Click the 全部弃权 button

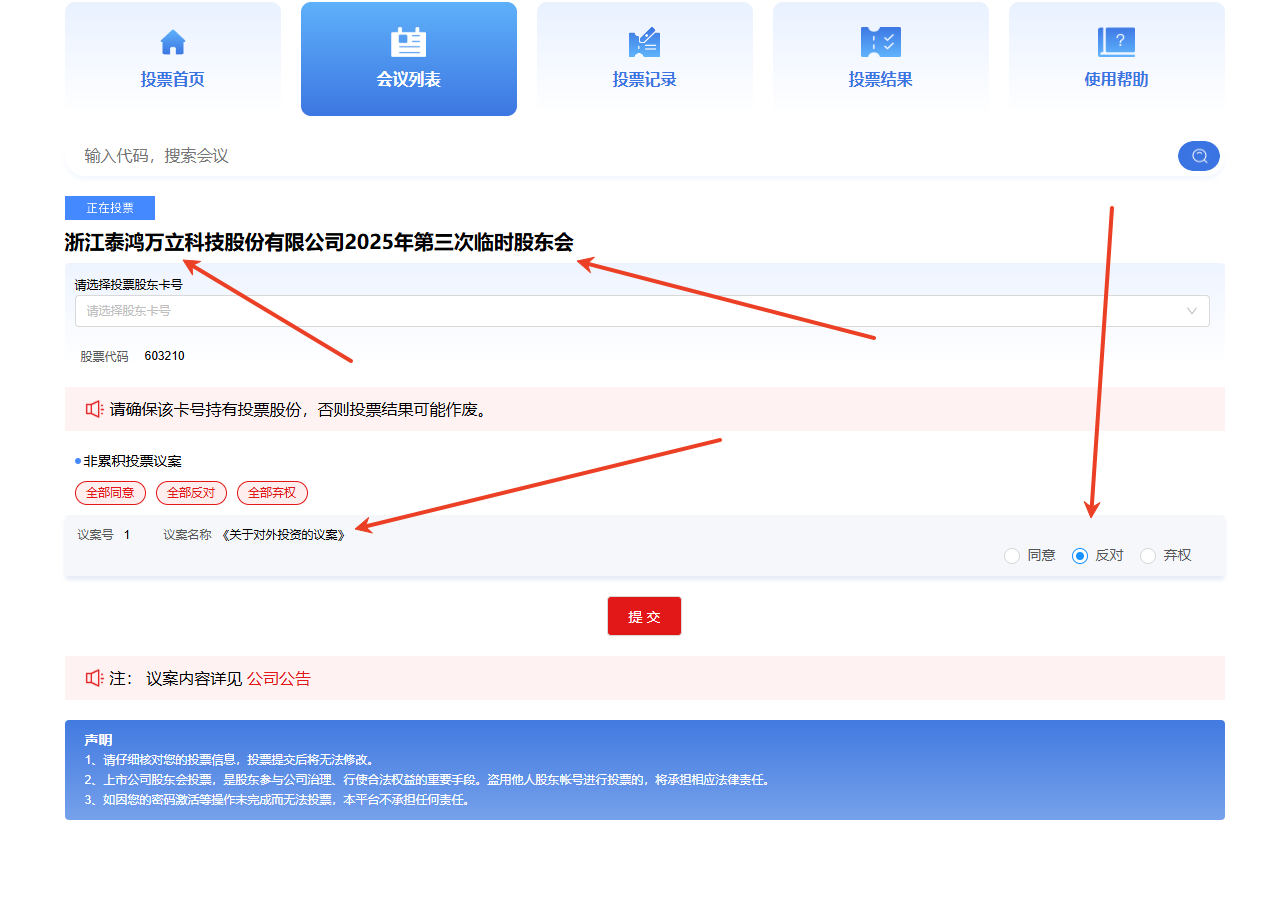coord(272,493)
